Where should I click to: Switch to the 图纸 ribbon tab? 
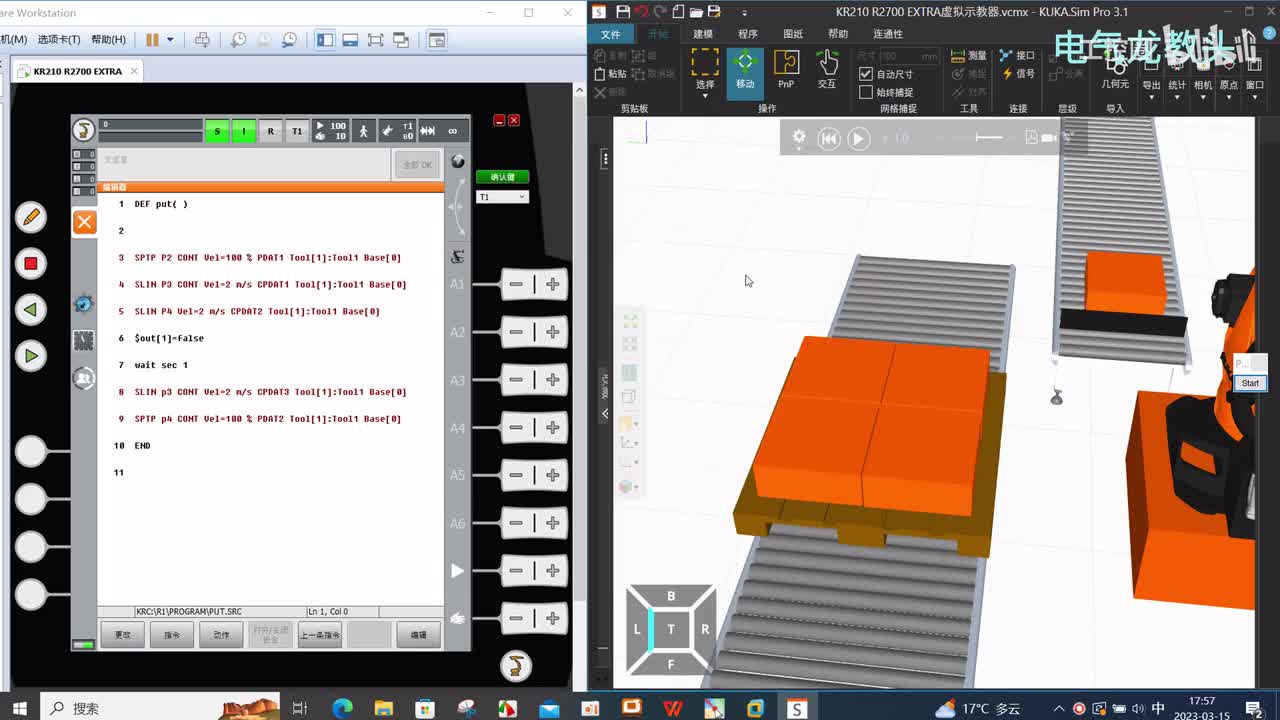(793, 34)
